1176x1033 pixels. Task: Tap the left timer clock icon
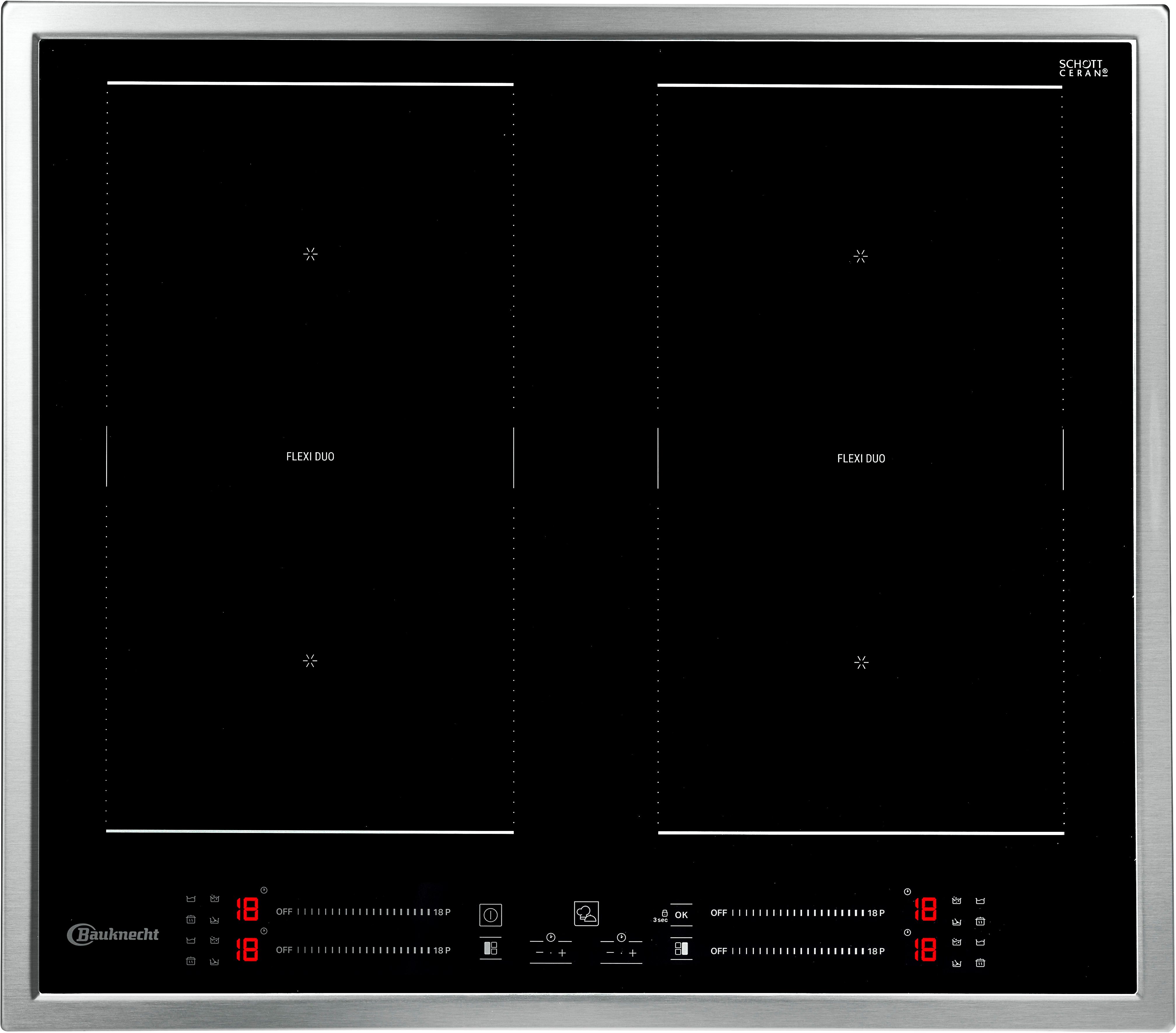(x=551, y=938)
